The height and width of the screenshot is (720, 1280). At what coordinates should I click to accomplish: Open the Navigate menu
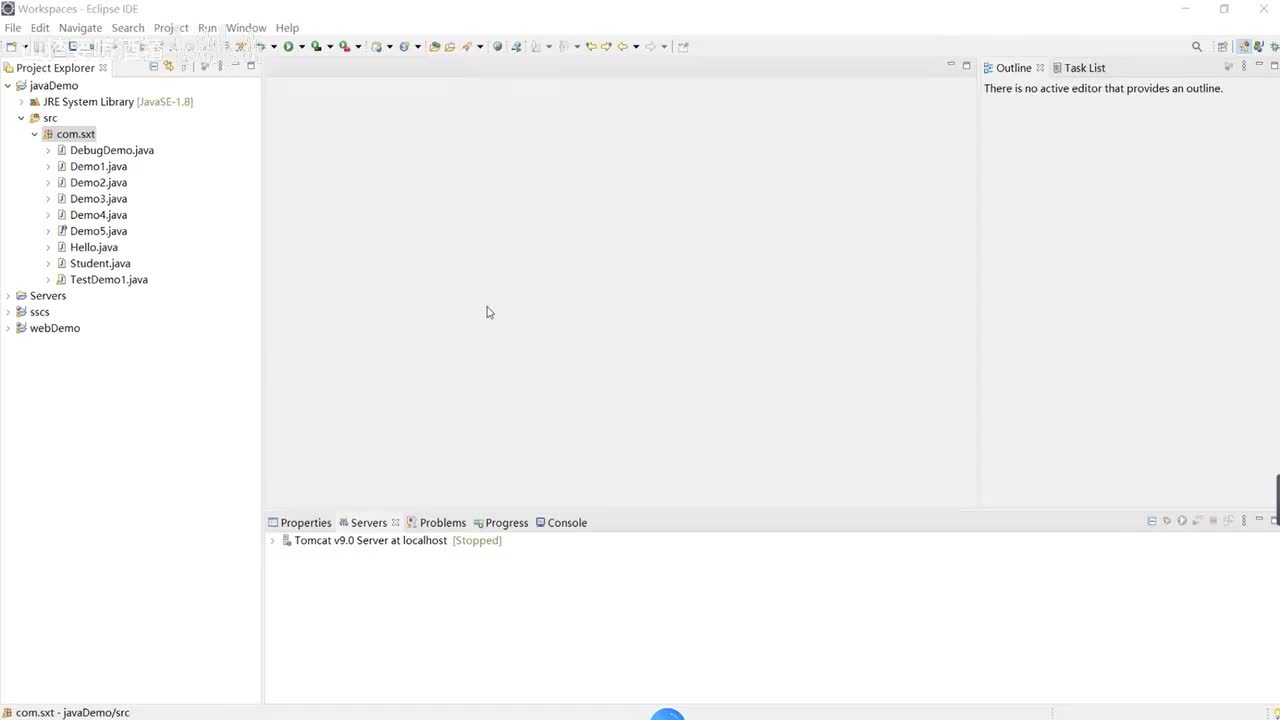[80, 28]
